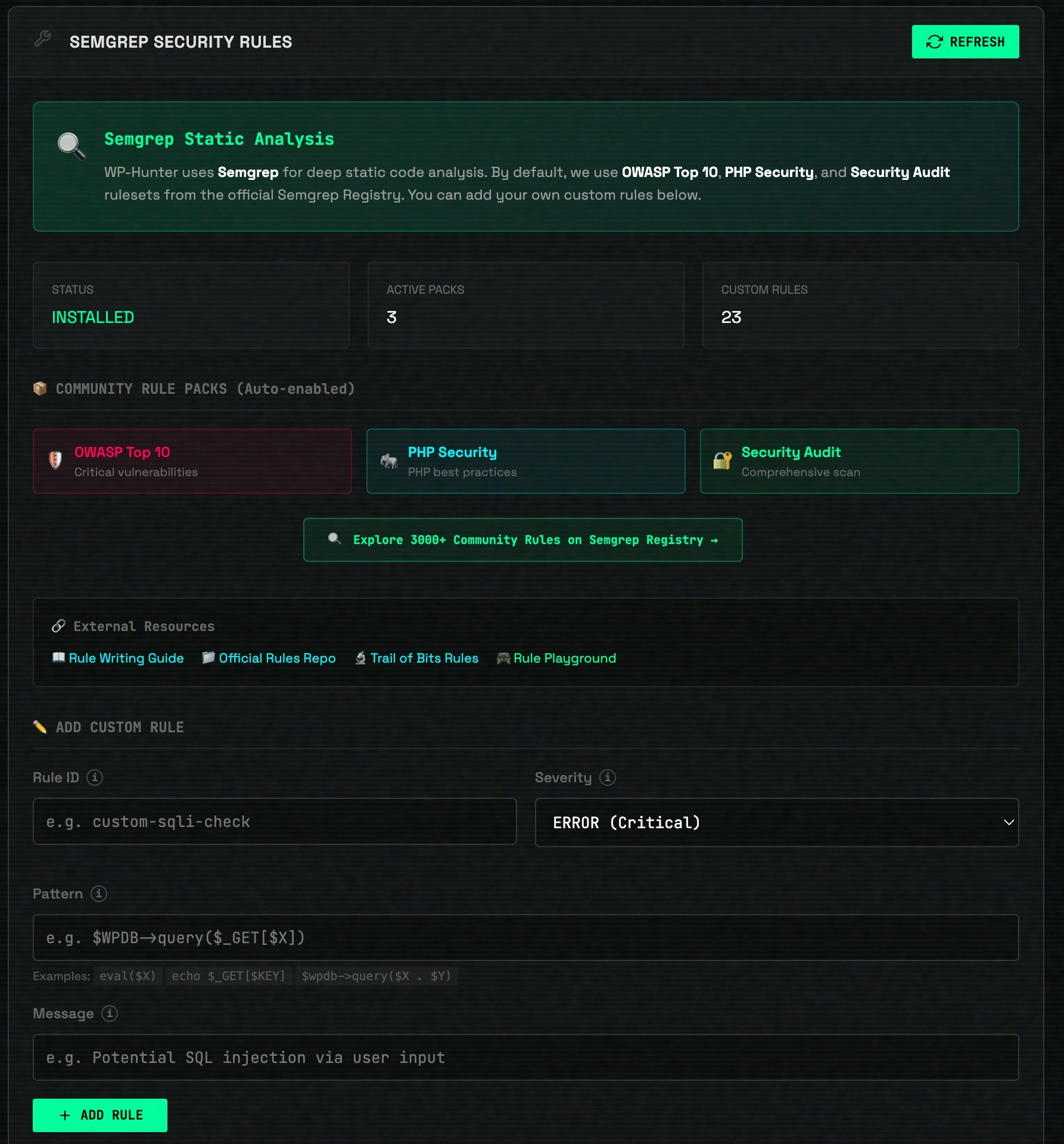The width and height of the screenshot is (1064, 1144).
Task: Click the REFRESH button
Action: tap(965, 41)
